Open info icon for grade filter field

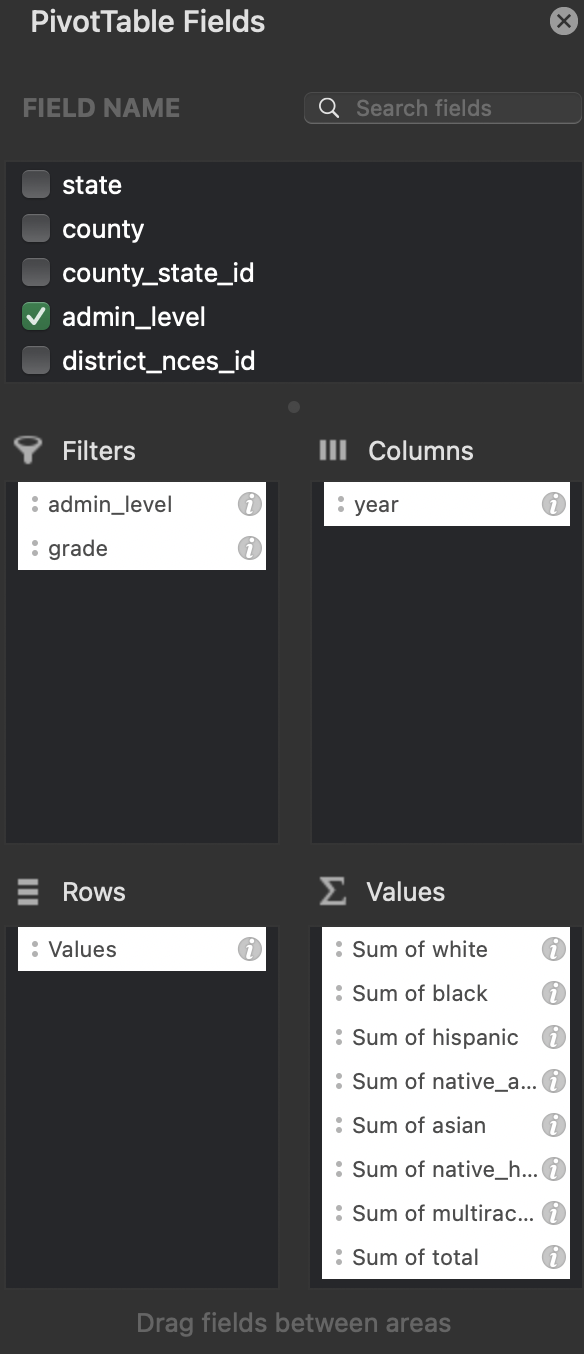coord(250,548)
